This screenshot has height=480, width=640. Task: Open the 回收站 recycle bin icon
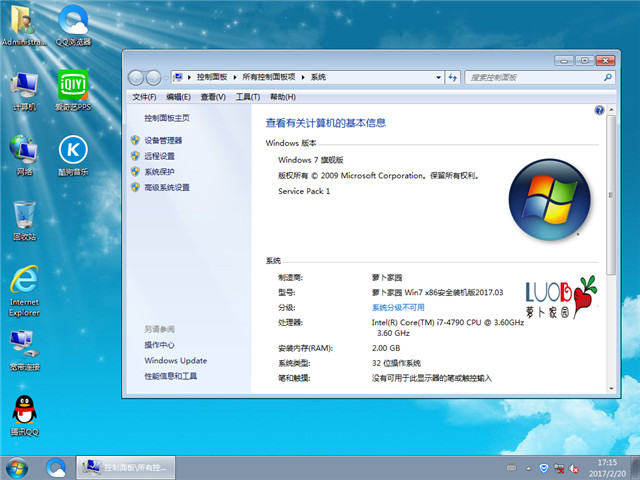click(x=24, y=220)
